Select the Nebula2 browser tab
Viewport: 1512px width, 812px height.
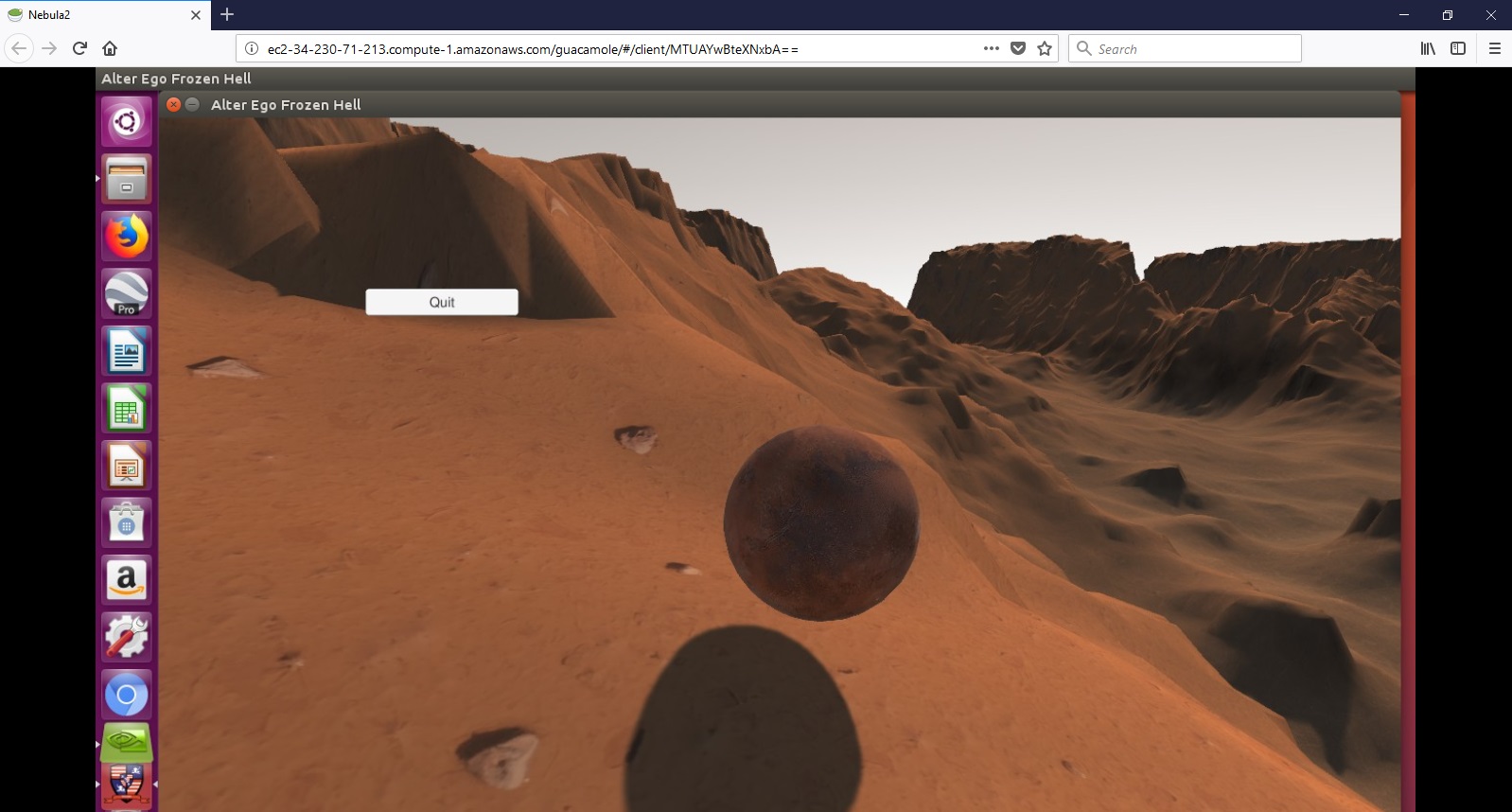click(105, 15)
